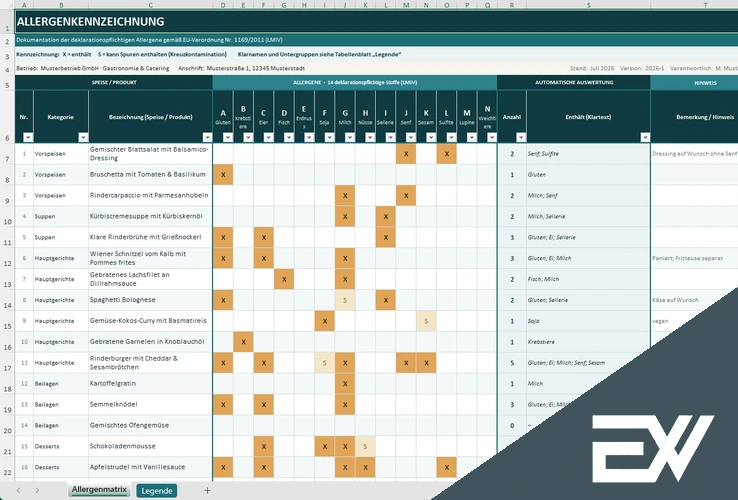Go to next sheet with right arrow
738x500 pixels.
(x=37, y=491)
